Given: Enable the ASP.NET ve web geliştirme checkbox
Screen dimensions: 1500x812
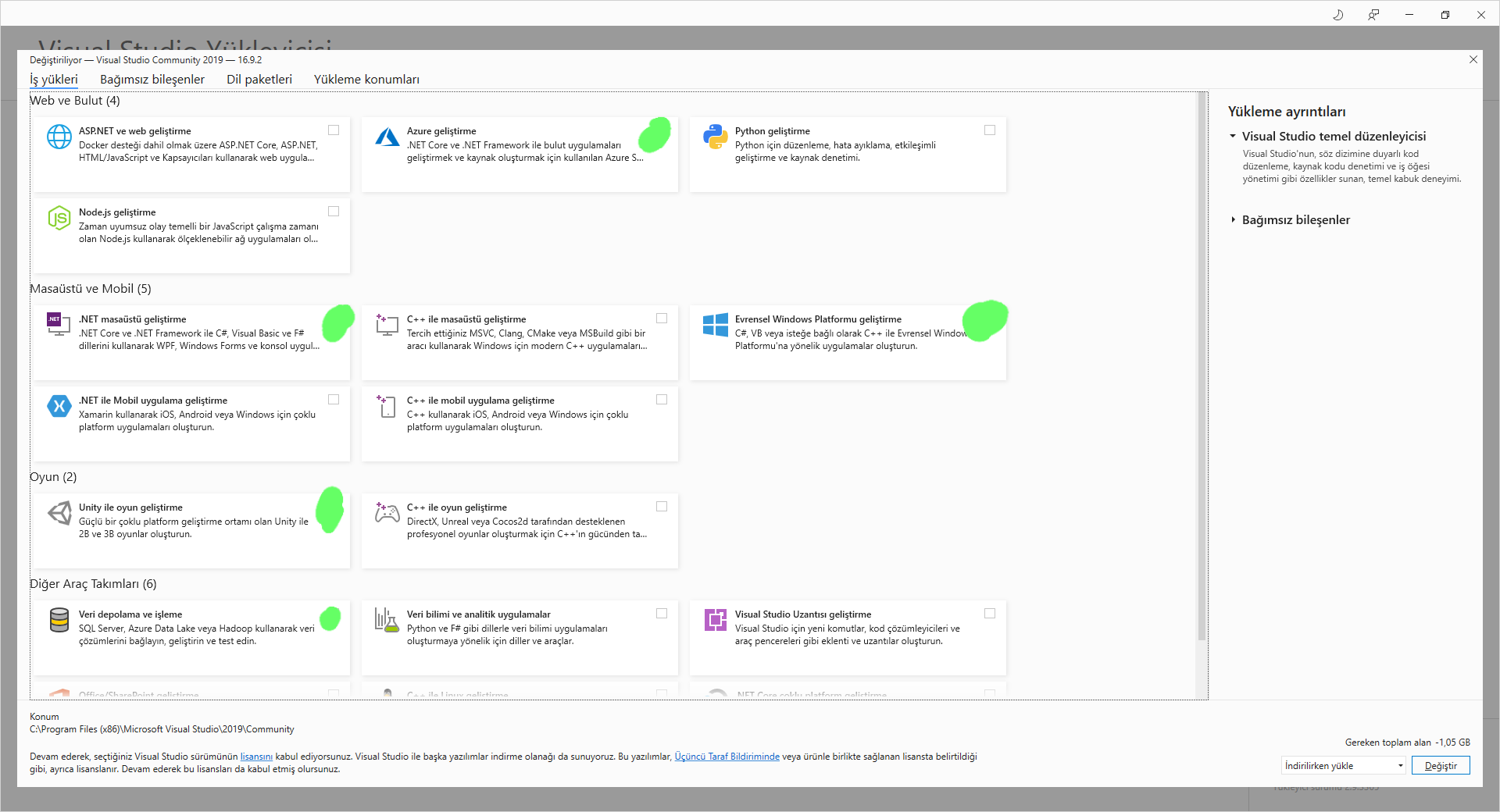Looking at the screenshot, I should point(334,130).
